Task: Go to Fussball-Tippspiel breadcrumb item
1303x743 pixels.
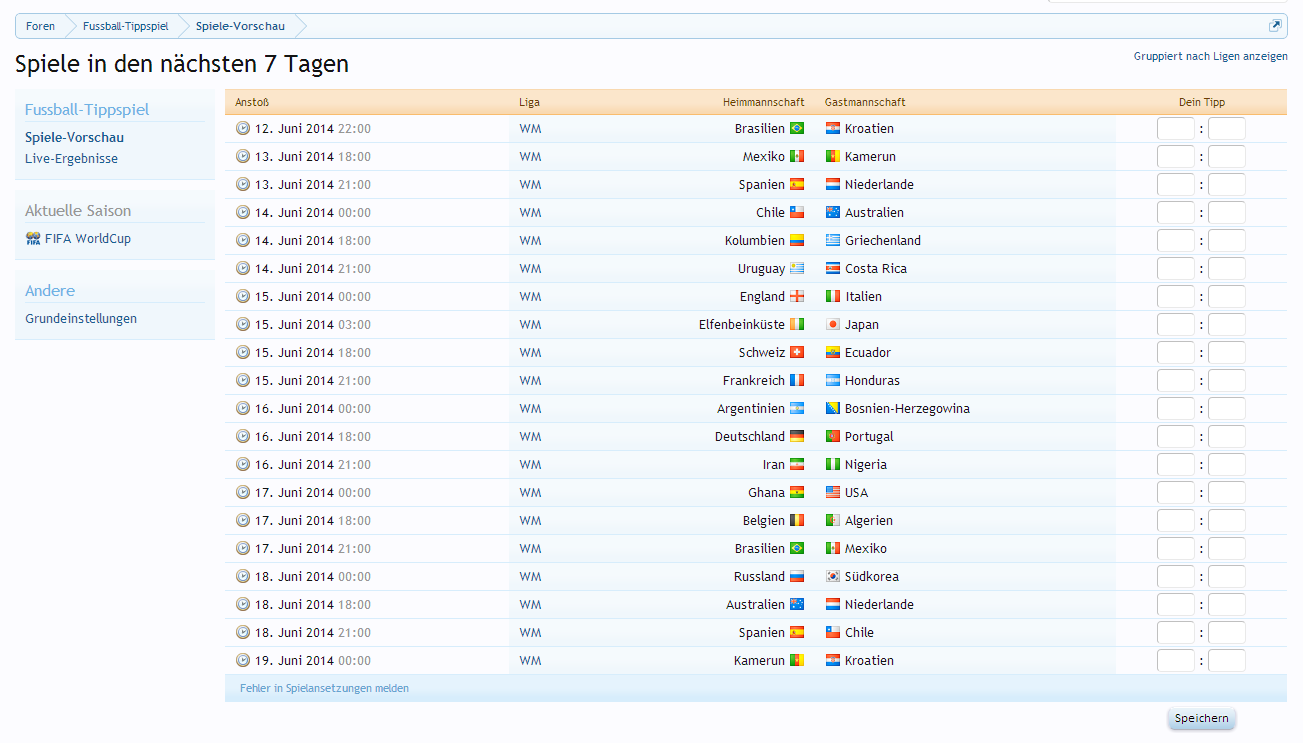Action: [x=125, y=26]
